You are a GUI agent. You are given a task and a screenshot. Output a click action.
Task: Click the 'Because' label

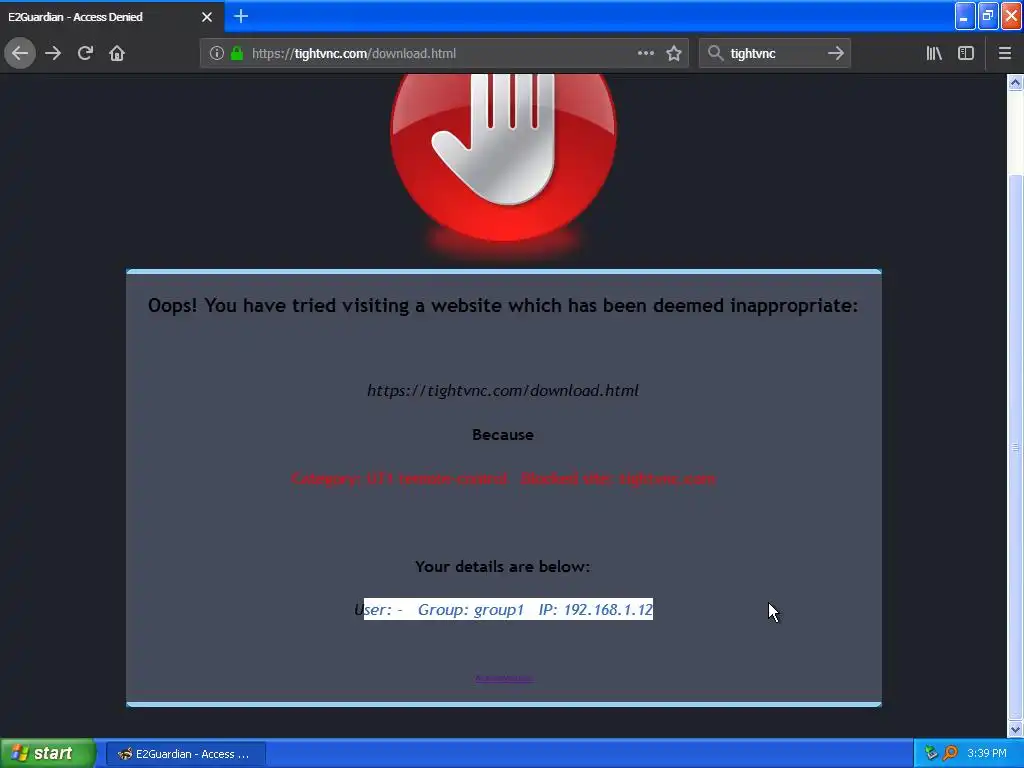pyautogui.click(x=503, y=435)
